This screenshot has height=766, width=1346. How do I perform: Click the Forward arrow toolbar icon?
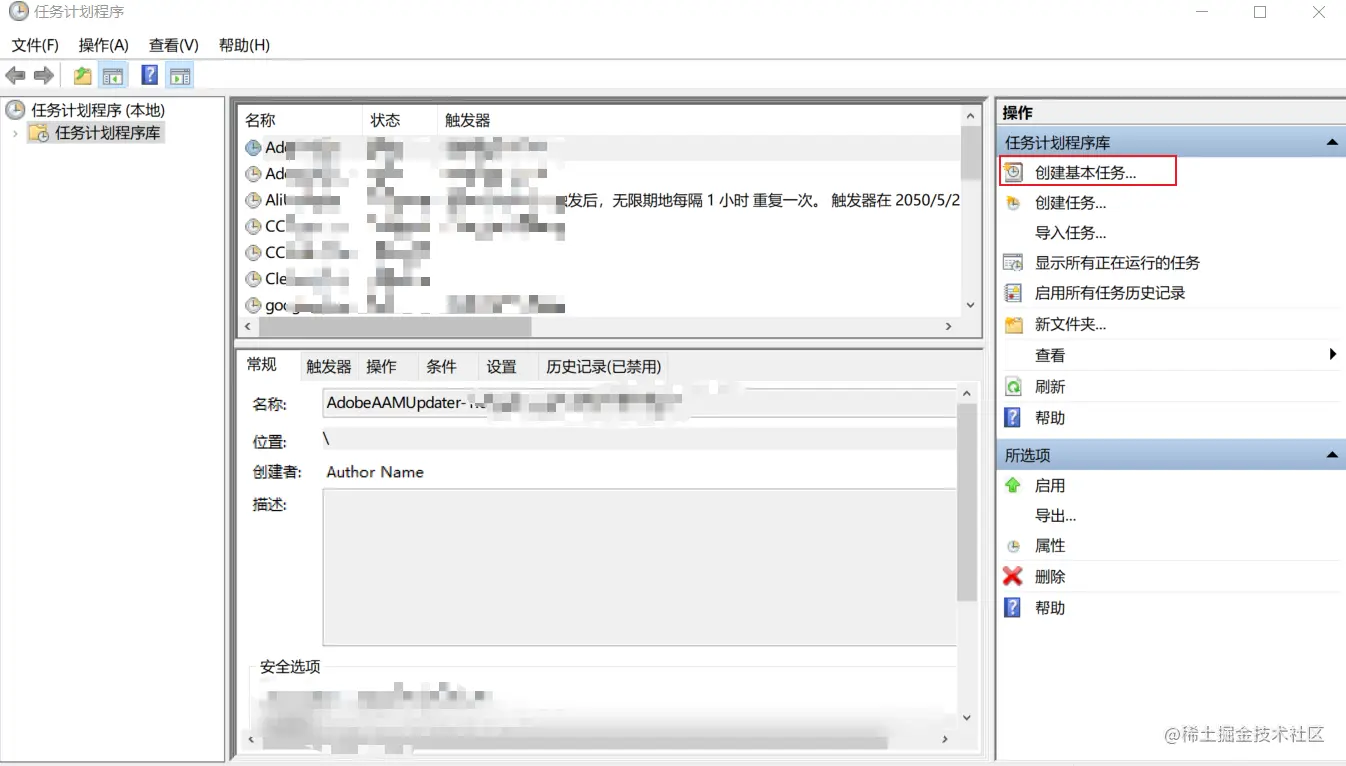coord(43,76)
